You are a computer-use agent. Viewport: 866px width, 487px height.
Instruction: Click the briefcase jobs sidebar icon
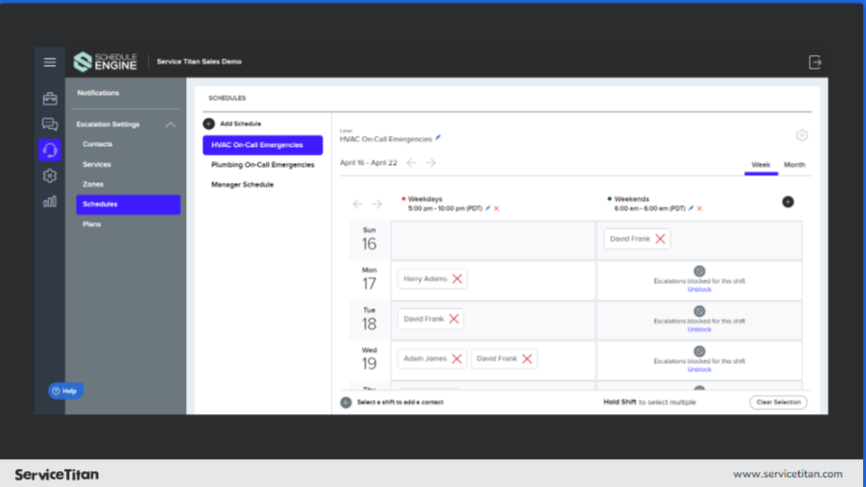pos(50,98)
